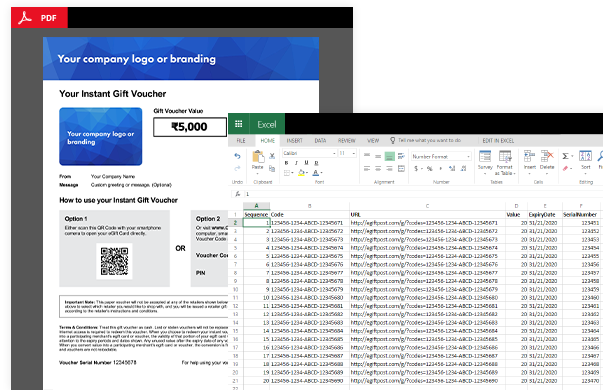Switch to the VIEW tab
The height and width of the screenshot is (390, 603).
tap(373, 140)
